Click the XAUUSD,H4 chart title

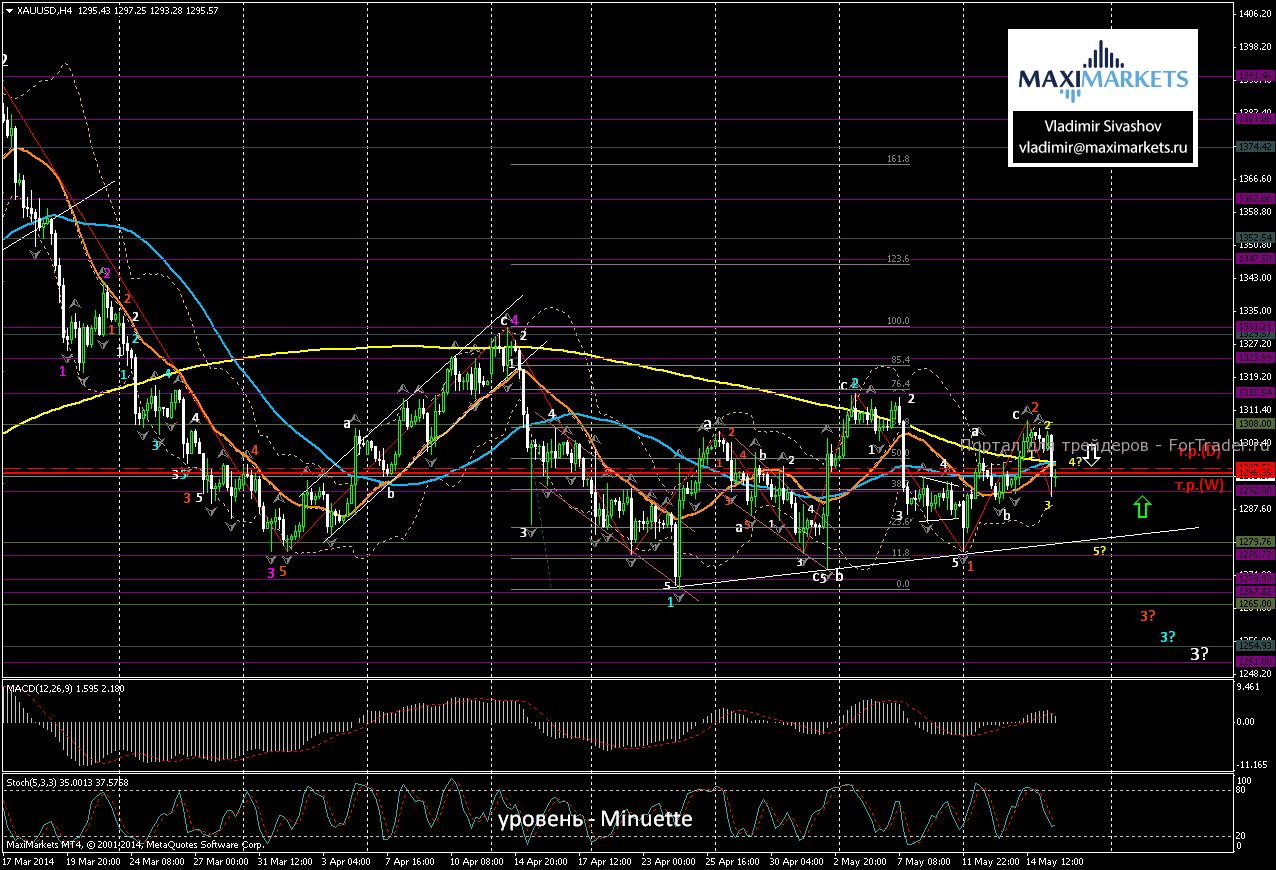pos(44,10)
